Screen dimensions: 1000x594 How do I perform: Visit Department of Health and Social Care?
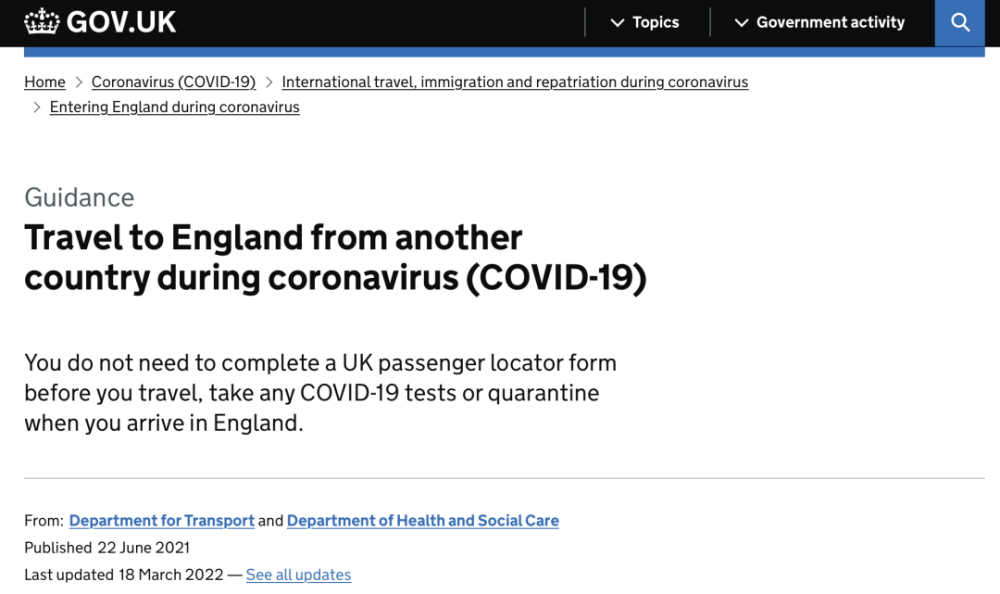423,521
